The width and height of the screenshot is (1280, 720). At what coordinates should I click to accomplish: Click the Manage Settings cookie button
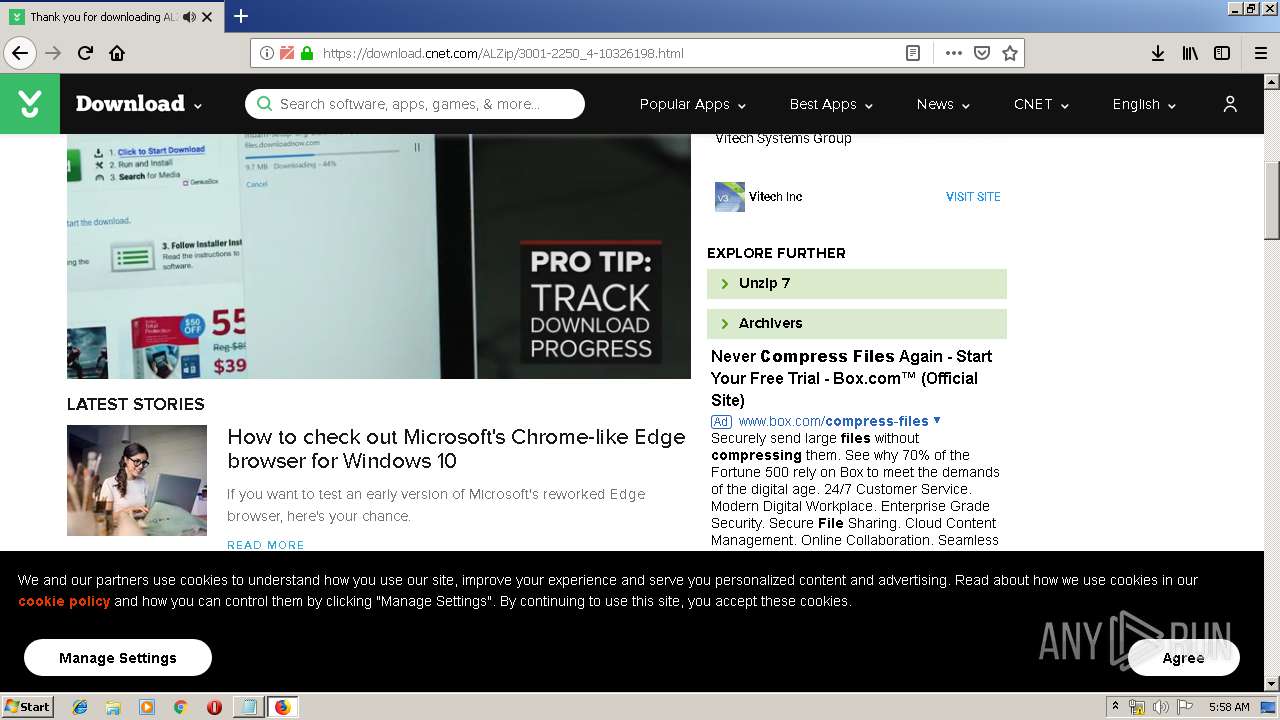pos(118,658)
